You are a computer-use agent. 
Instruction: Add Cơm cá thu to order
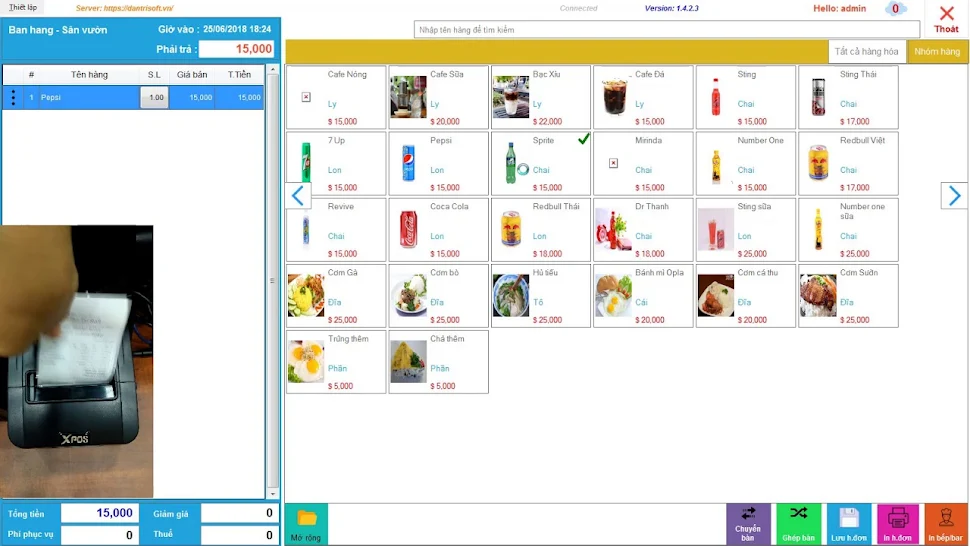click(x=746, y=296)
